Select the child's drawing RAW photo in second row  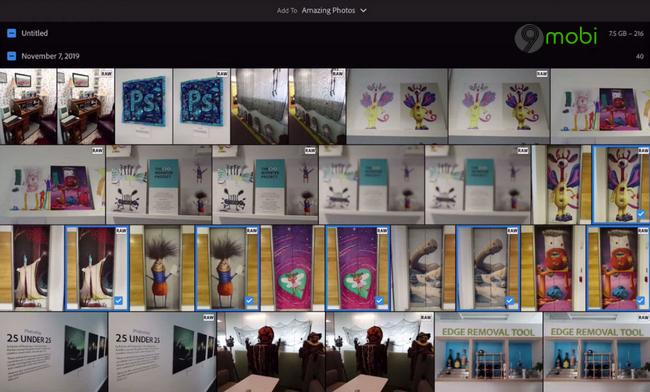point(52,185)
